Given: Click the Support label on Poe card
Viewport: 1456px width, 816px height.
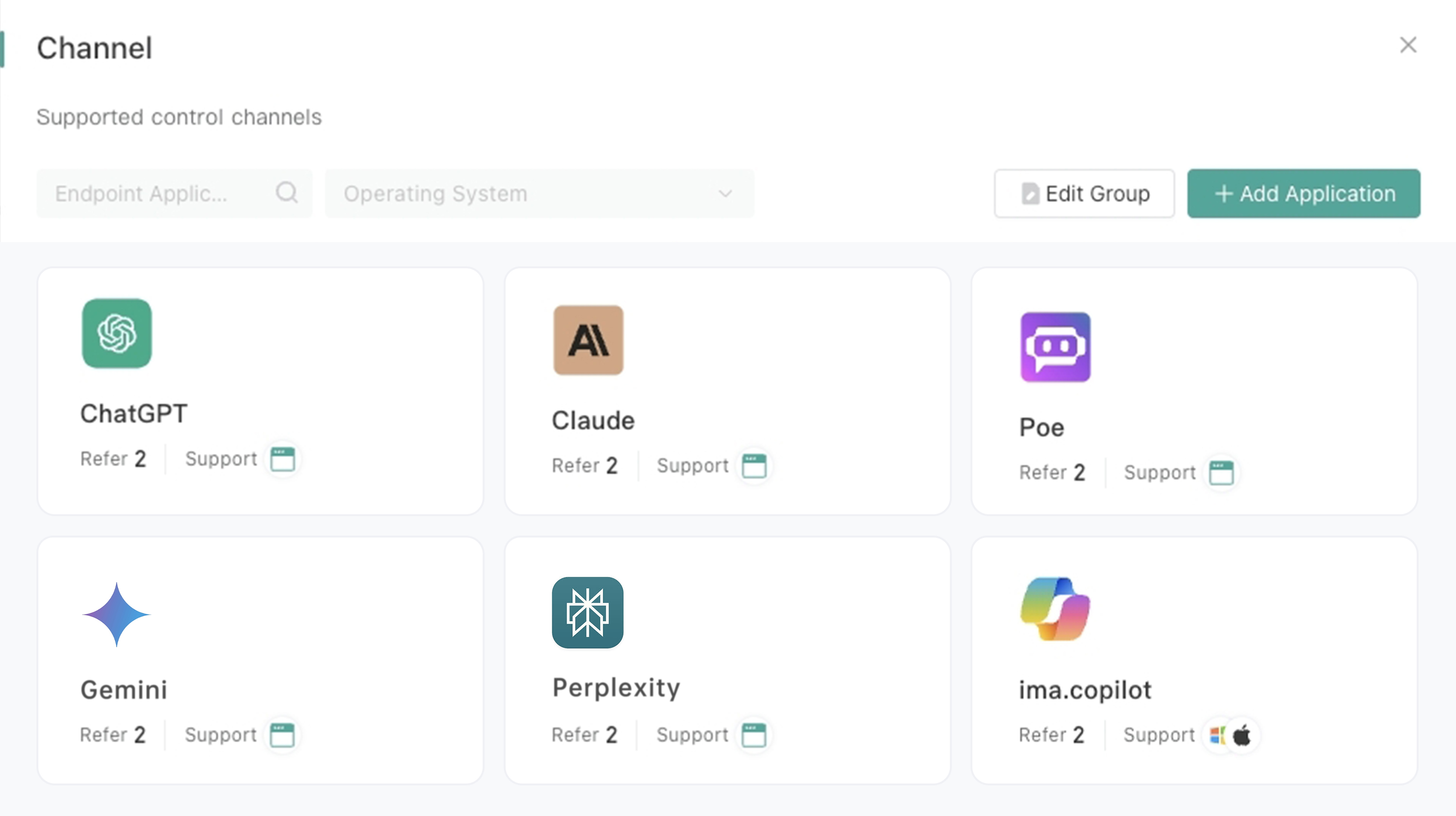Looking at the screenshot, I should point(1160,473).
